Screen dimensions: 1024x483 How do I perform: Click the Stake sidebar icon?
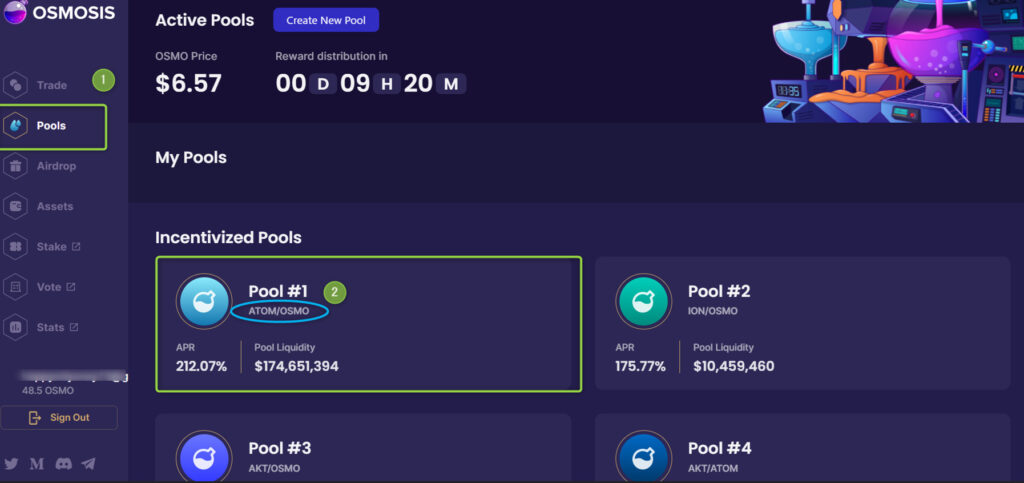point(16,247)
